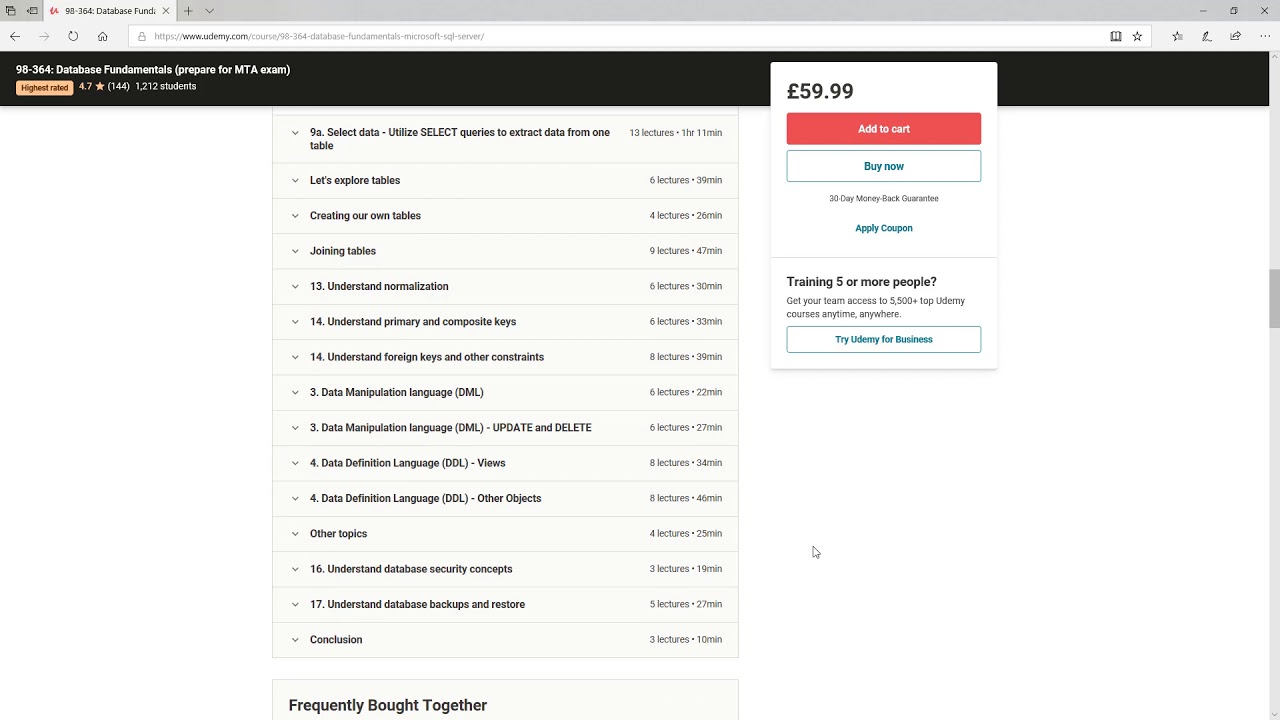Screen dimensions: 1280x720
Task: Open Reading view in address bar
Action: tap(1115, 36)
